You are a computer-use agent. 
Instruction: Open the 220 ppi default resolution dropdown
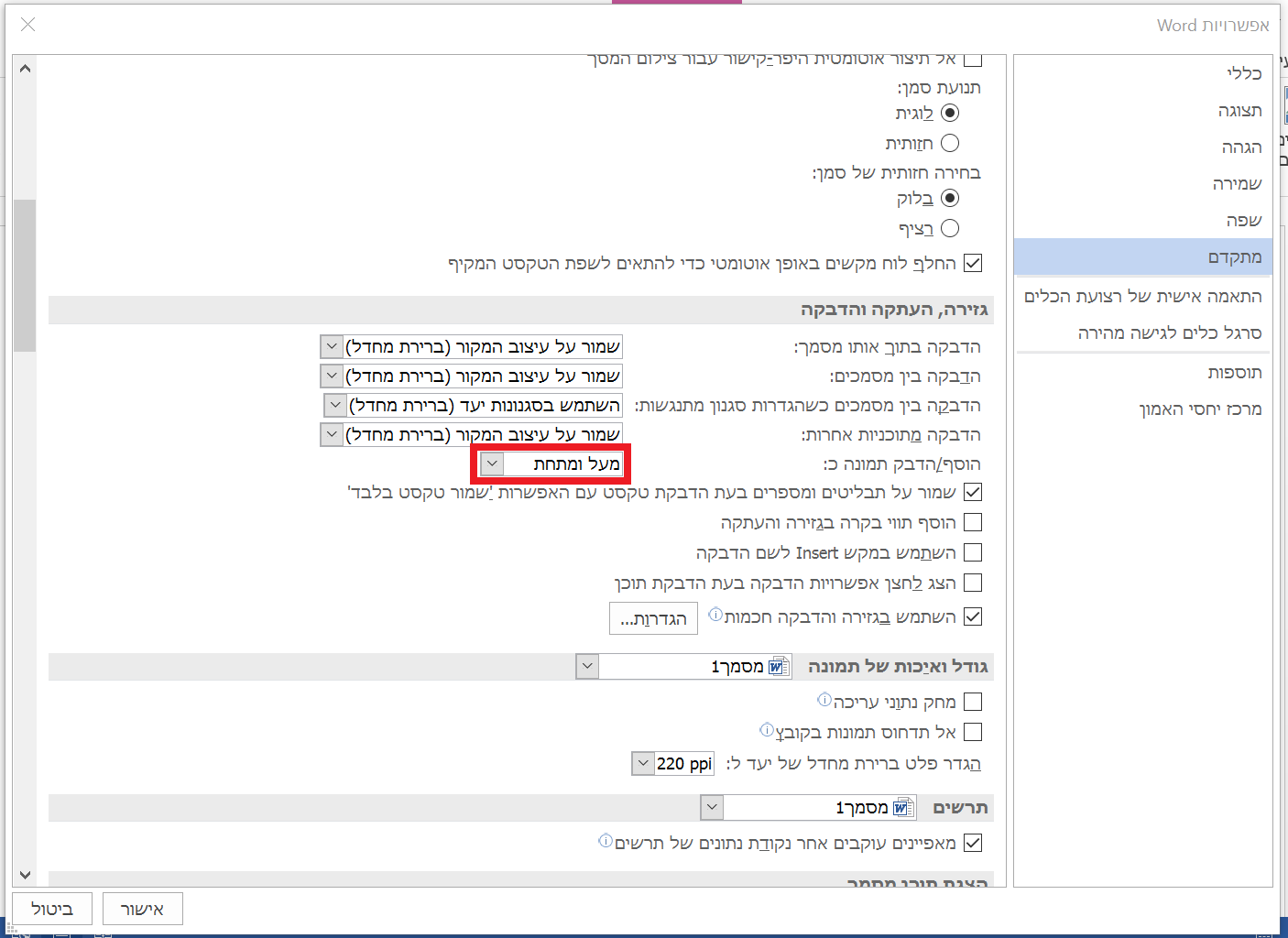click(x=642, y=763)
